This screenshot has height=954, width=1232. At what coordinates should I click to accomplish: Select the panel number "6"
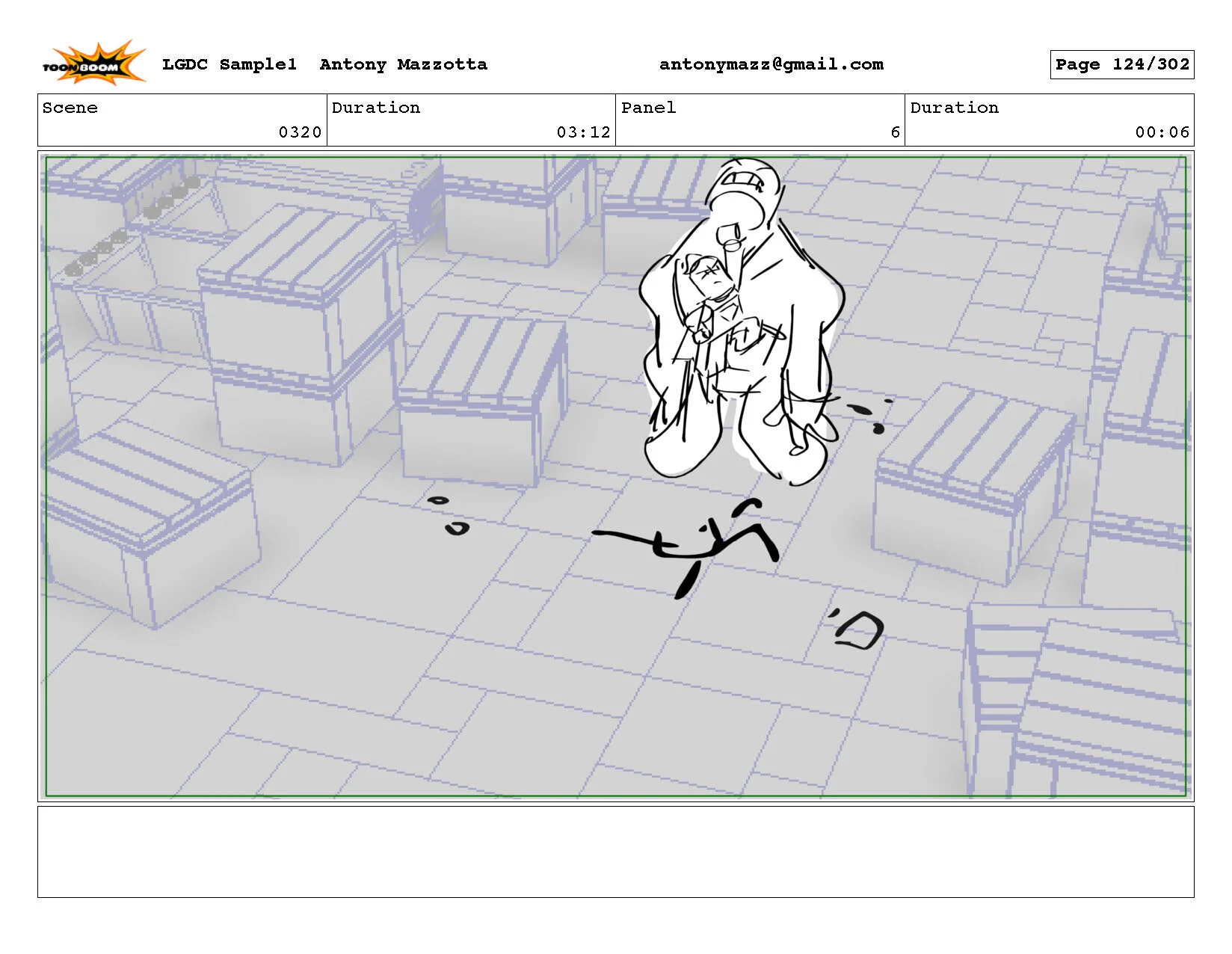896,132
